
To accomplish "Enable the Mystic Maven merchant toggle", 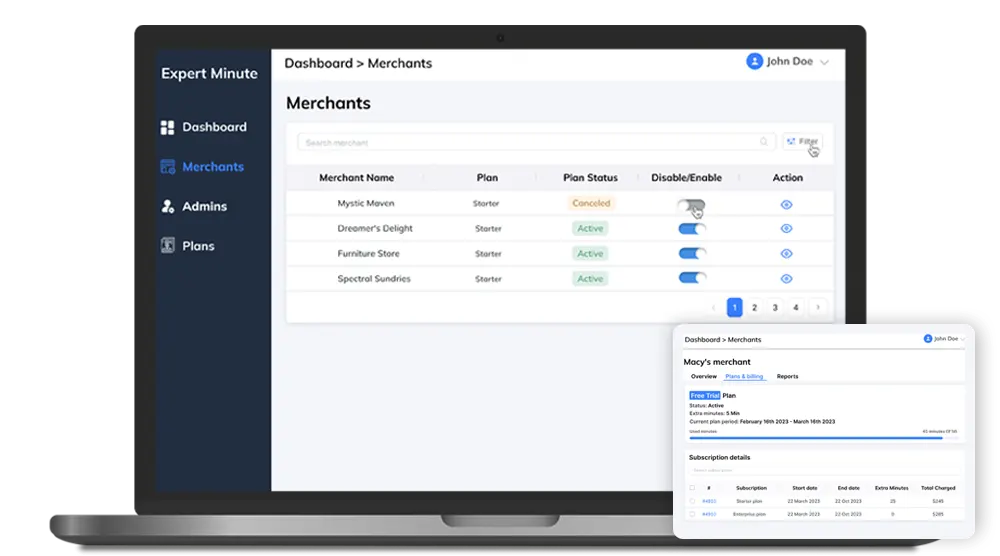I will [x=691, y=204].
